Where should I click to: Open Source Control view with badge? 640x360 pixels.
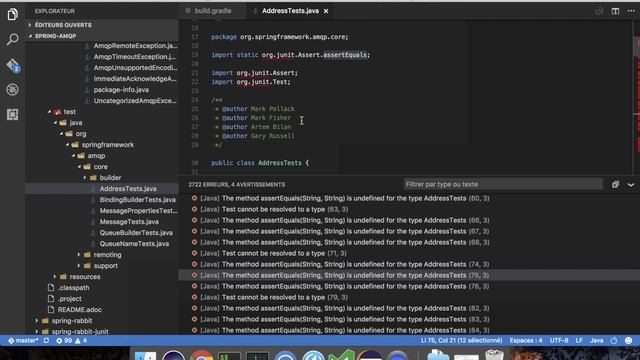click(x=13, y=65)
